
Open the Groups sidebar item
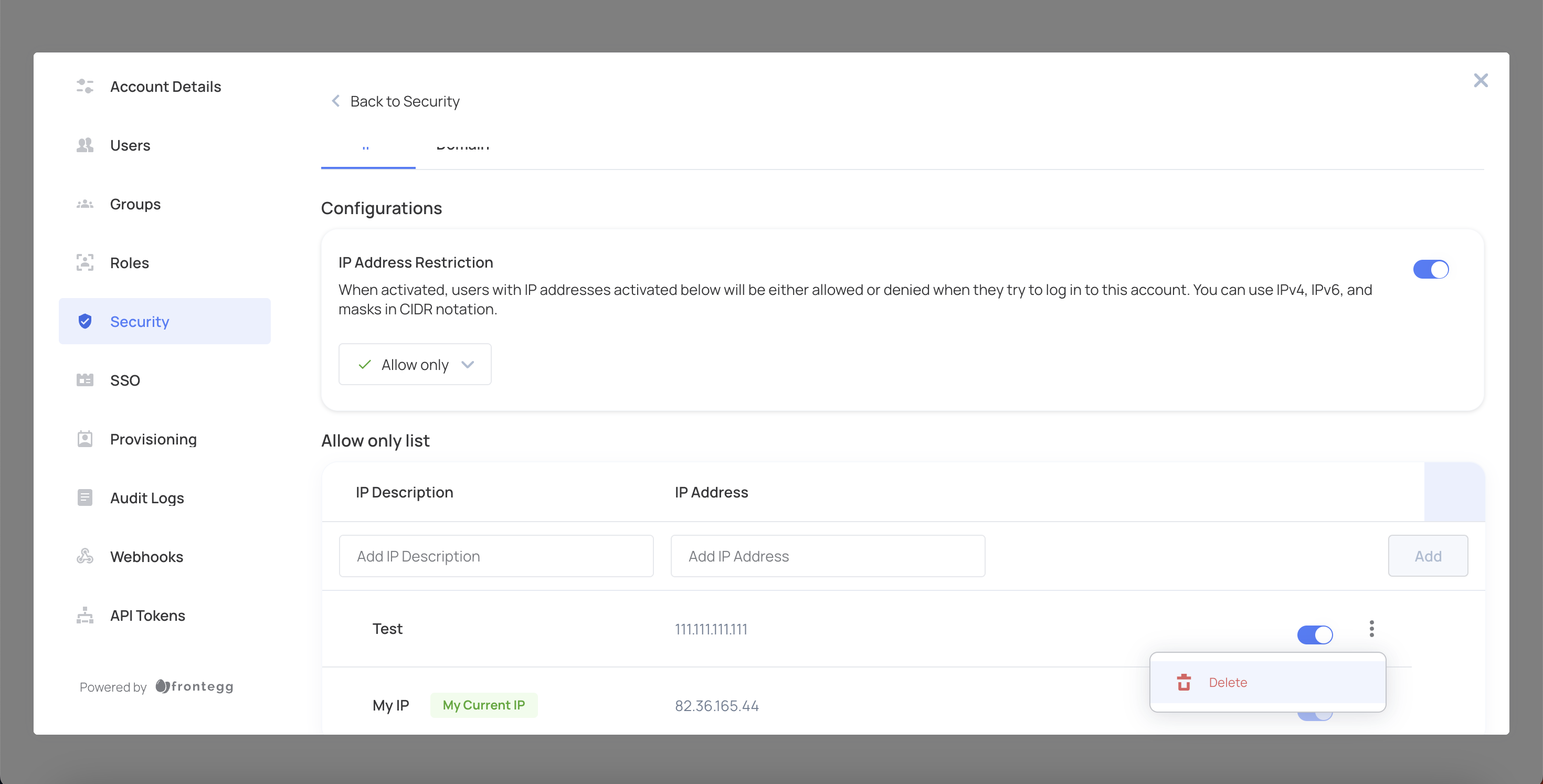click(x=135, y=204)
